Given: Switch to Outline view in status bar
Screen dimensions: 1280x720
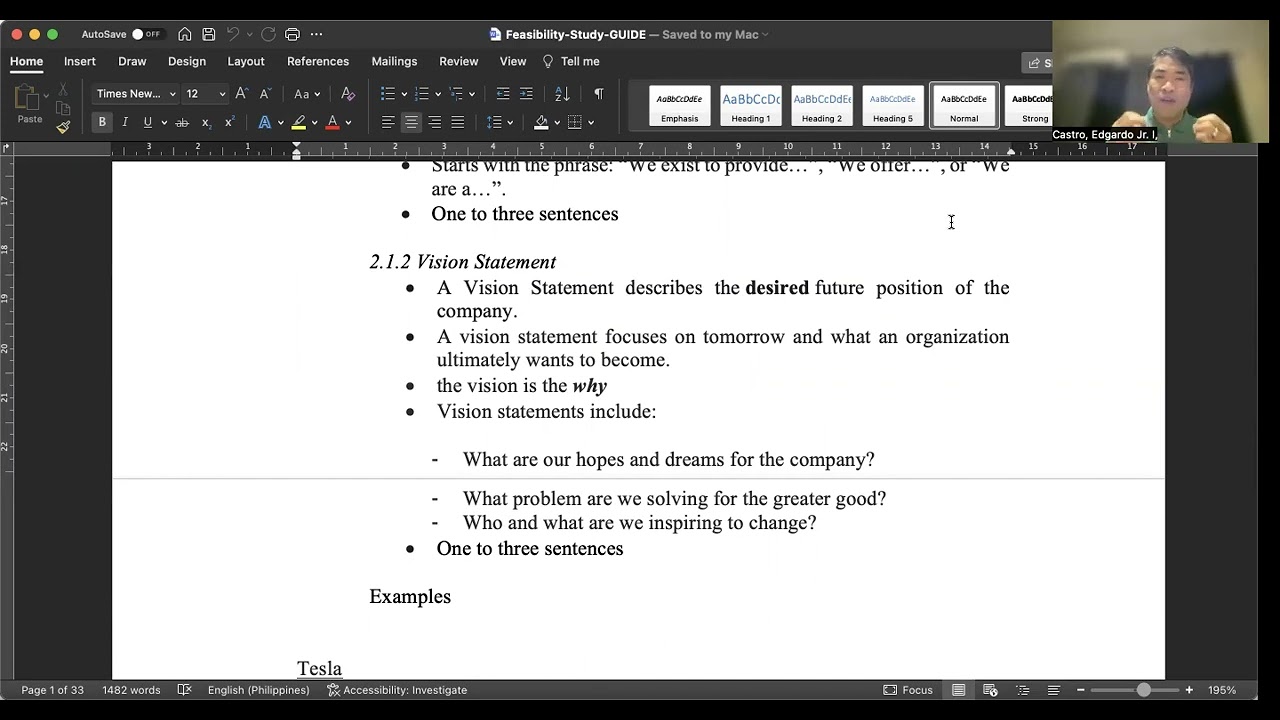Looking at the screenshot, I should pos(1023,690).
